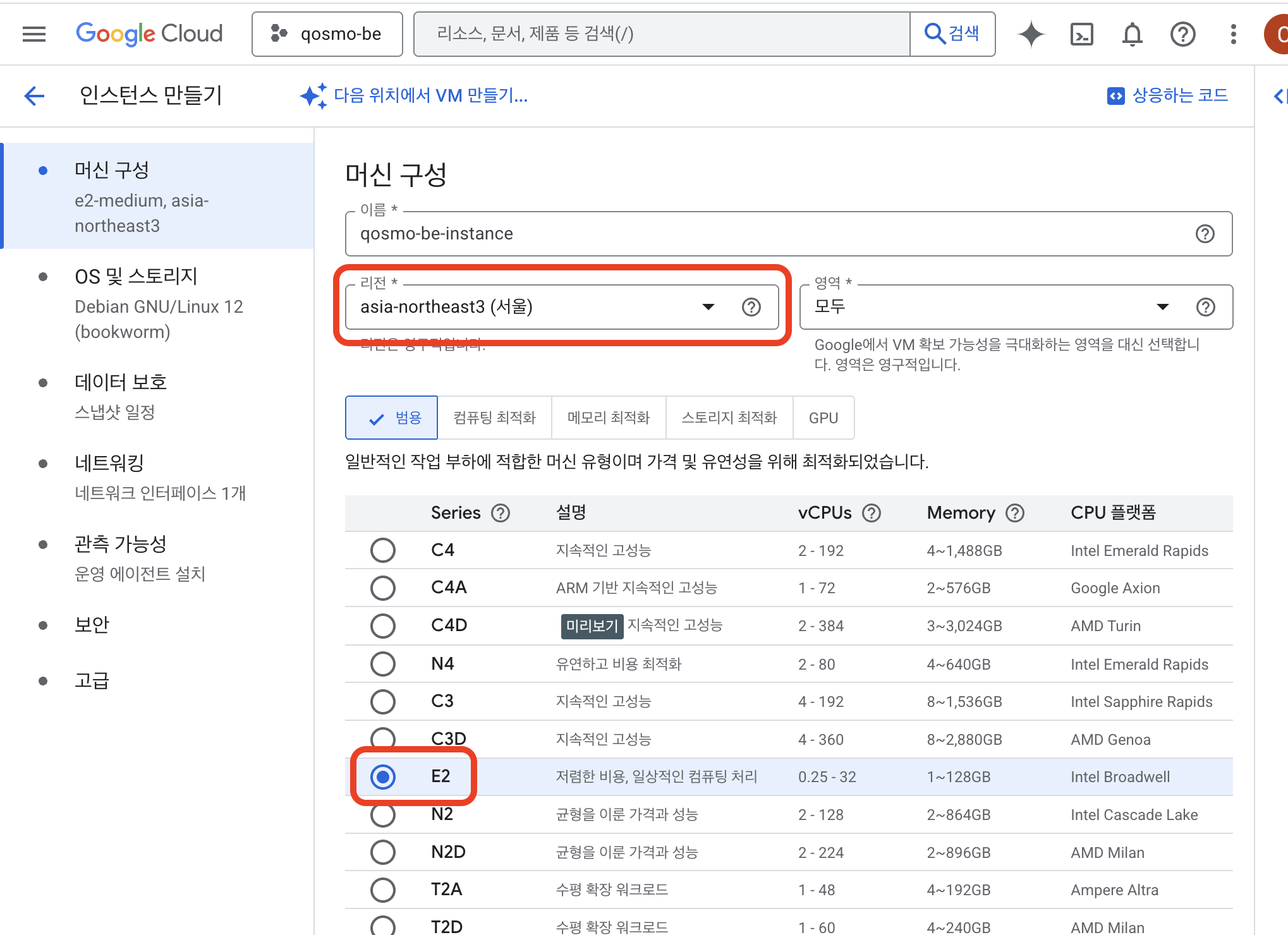Click 다음 위치에서 VM 만들기 link
Screen dimensions: 1288x935
click(414, 96)
